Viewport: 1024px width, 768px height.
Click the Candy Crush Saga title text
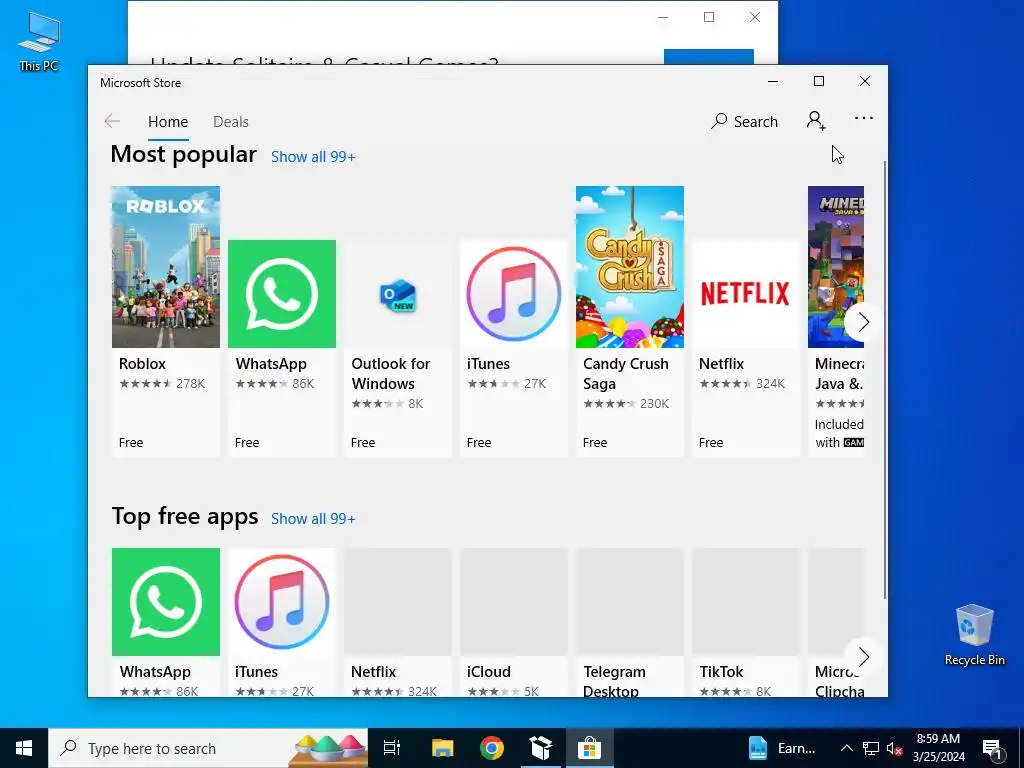click(x=626, y=374)
